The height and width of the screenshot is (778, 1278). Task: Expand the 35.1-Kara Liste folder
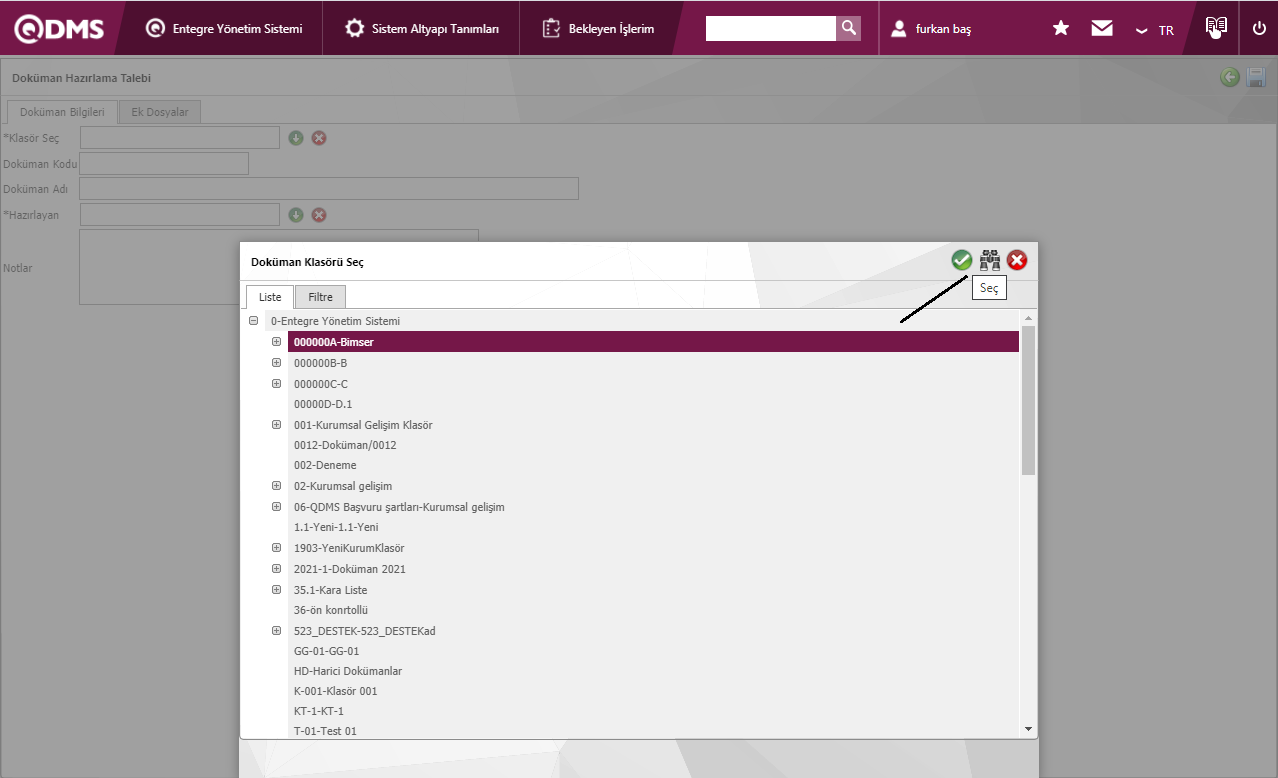(276, 589)
